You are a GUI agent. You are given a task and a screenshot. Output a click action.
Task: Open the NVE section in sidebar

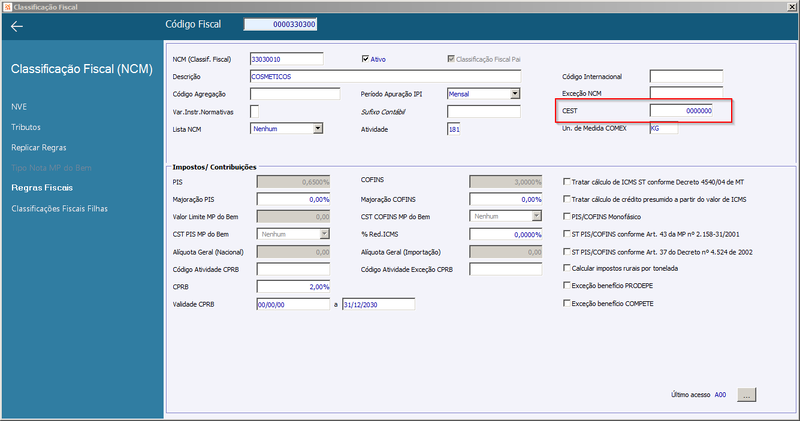[19, 107]
